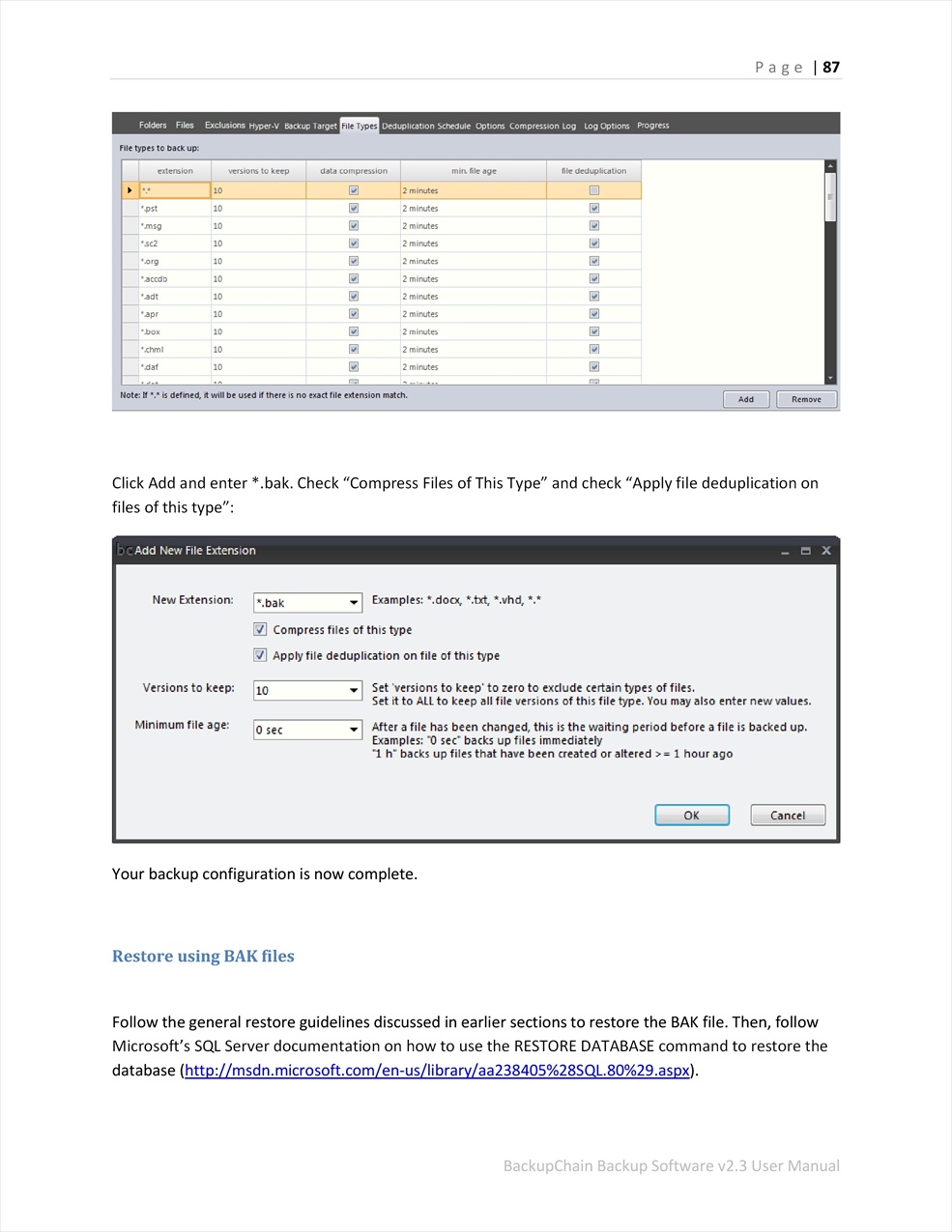The width and height of the screenshot is (952, 1232).
Task: Click the row selector arrow for *.* row
Action: (x=130, y=190)
